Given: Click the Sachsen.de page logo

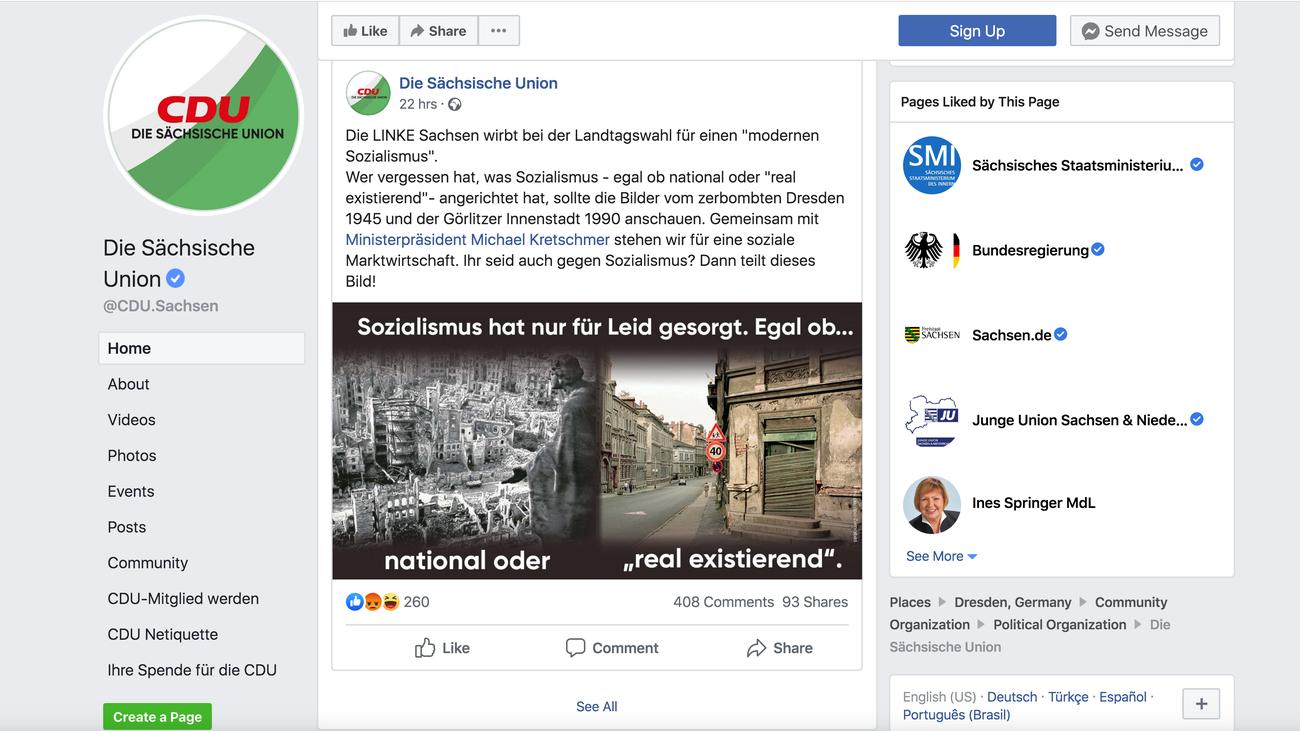Looking at the screenshot, I should tap(931, 335).
